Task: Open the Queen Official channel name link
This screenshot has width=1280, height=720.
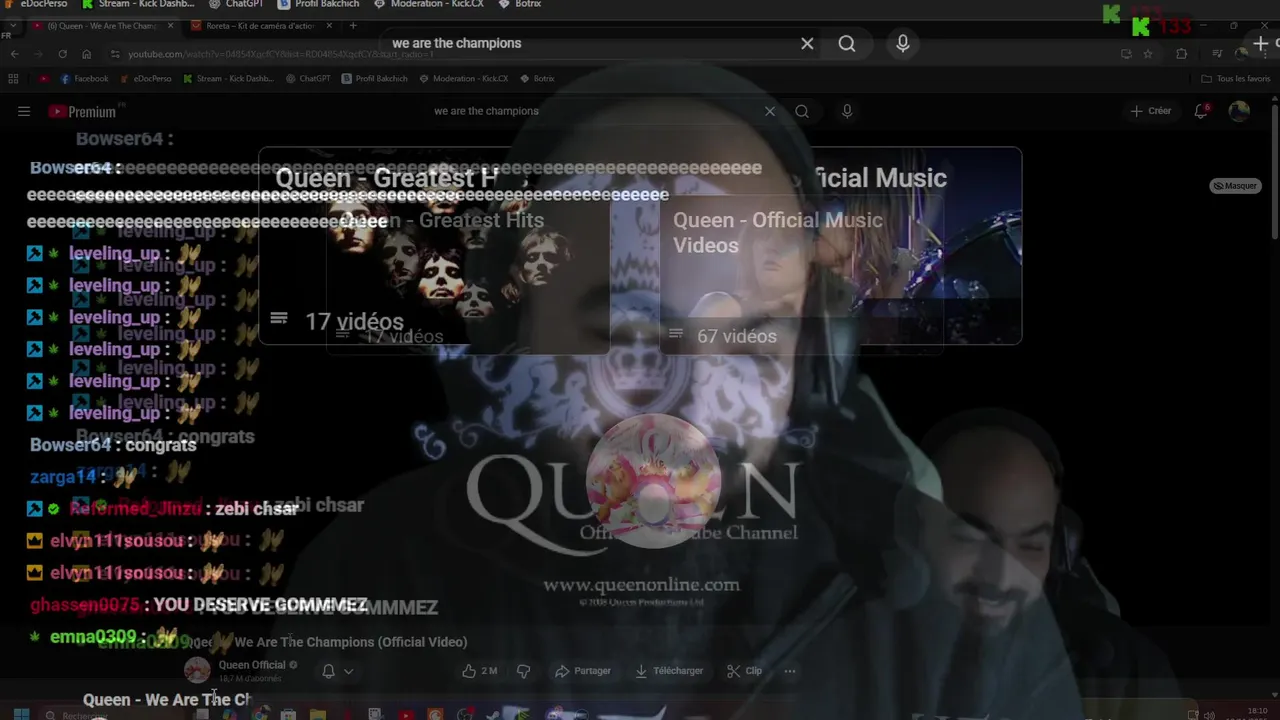Action: (x=252, y=665)
